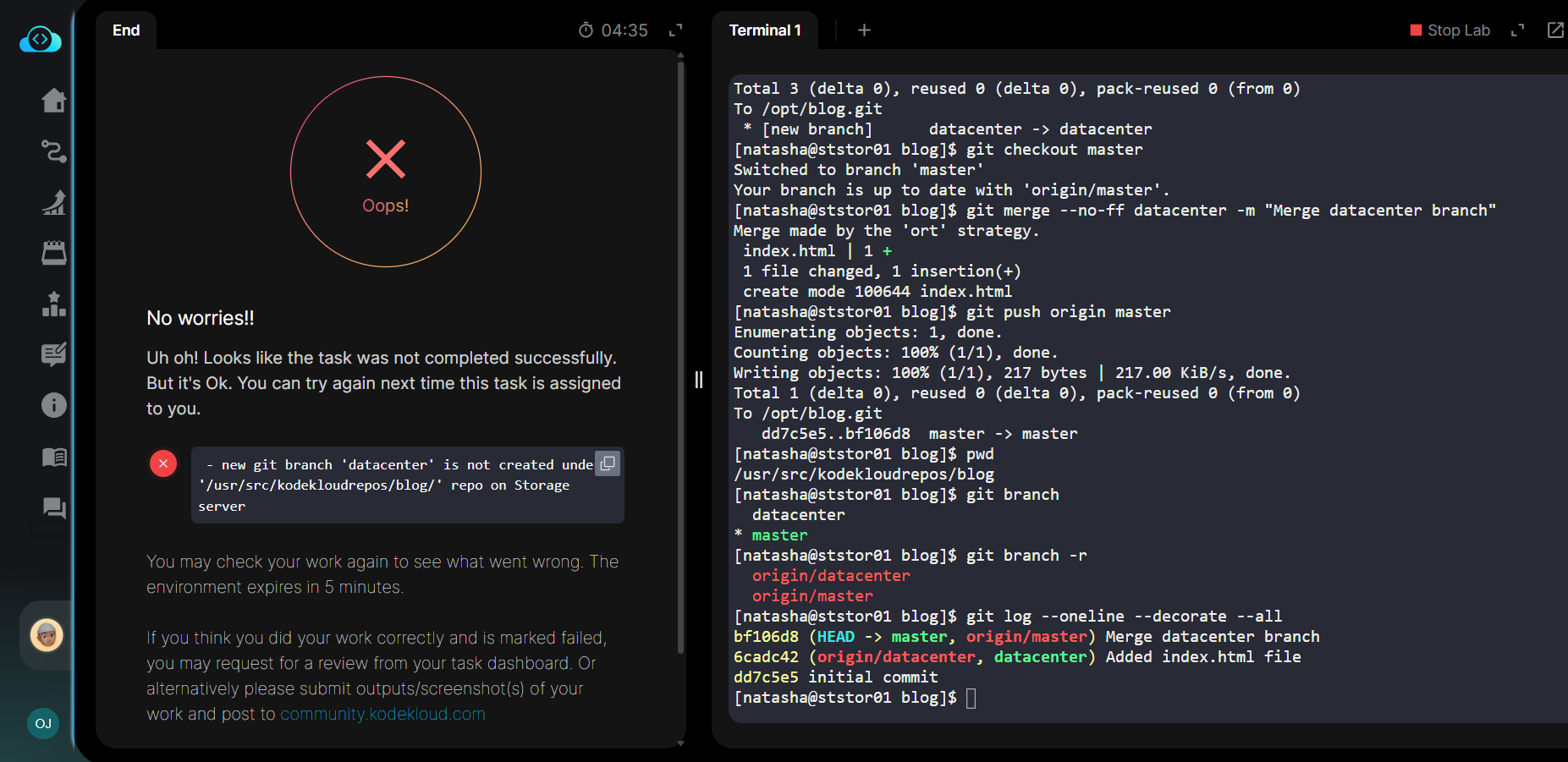Open the calendar icon in sidebar
Viewport: 1568px width, 762px height.
[53, 253]
